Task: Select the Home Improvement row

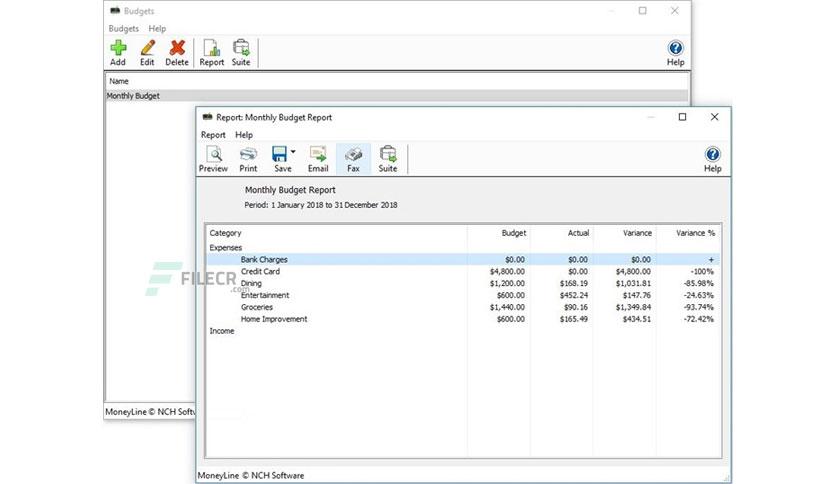Action: point(463,319)
